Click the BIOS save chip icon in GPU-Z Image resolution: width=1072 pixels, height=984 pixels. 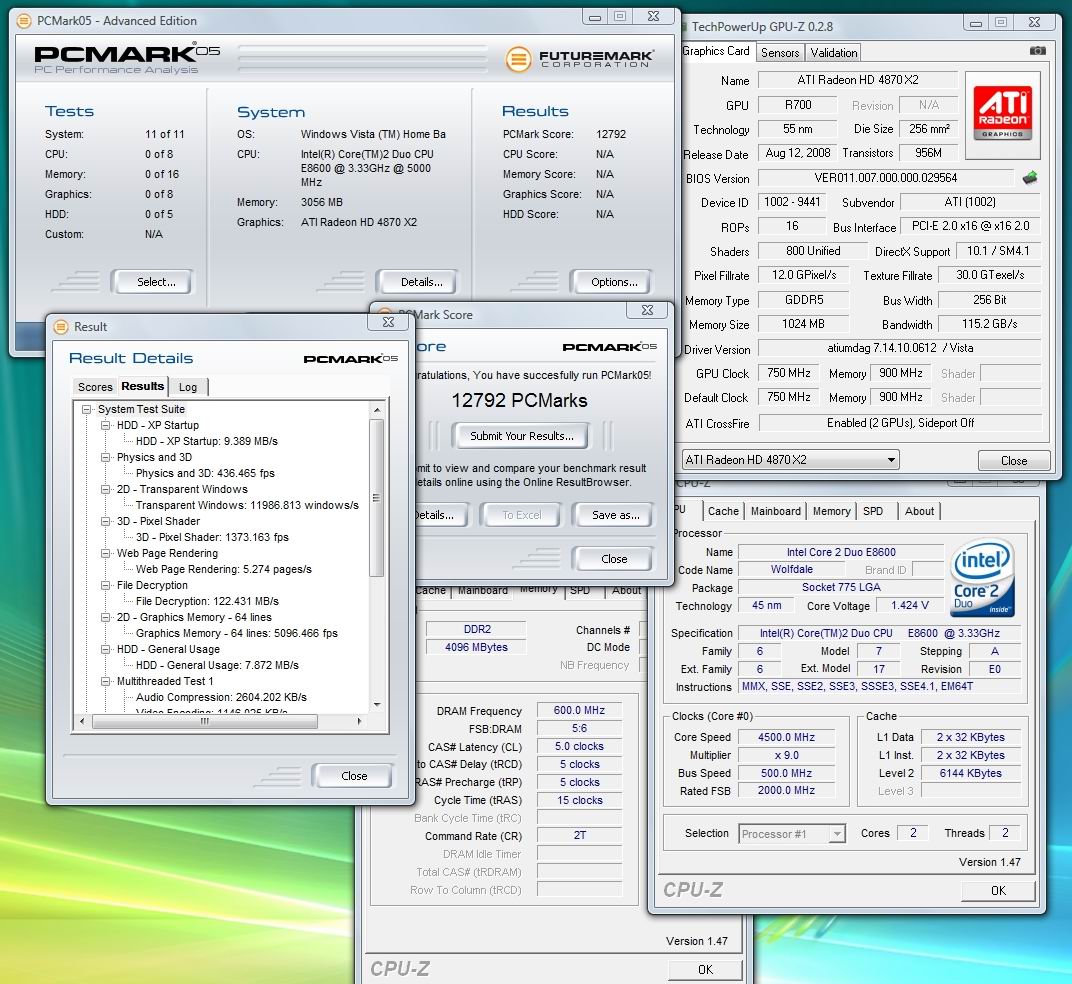(1030, 178)
